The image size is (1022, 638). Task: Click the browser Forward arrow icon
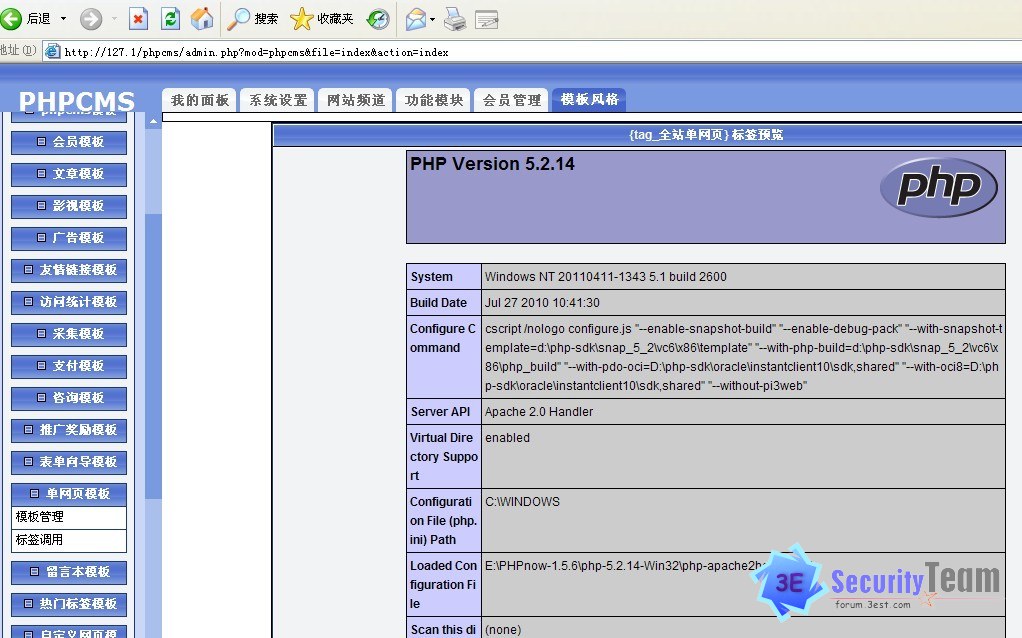[x=91, y=19]
